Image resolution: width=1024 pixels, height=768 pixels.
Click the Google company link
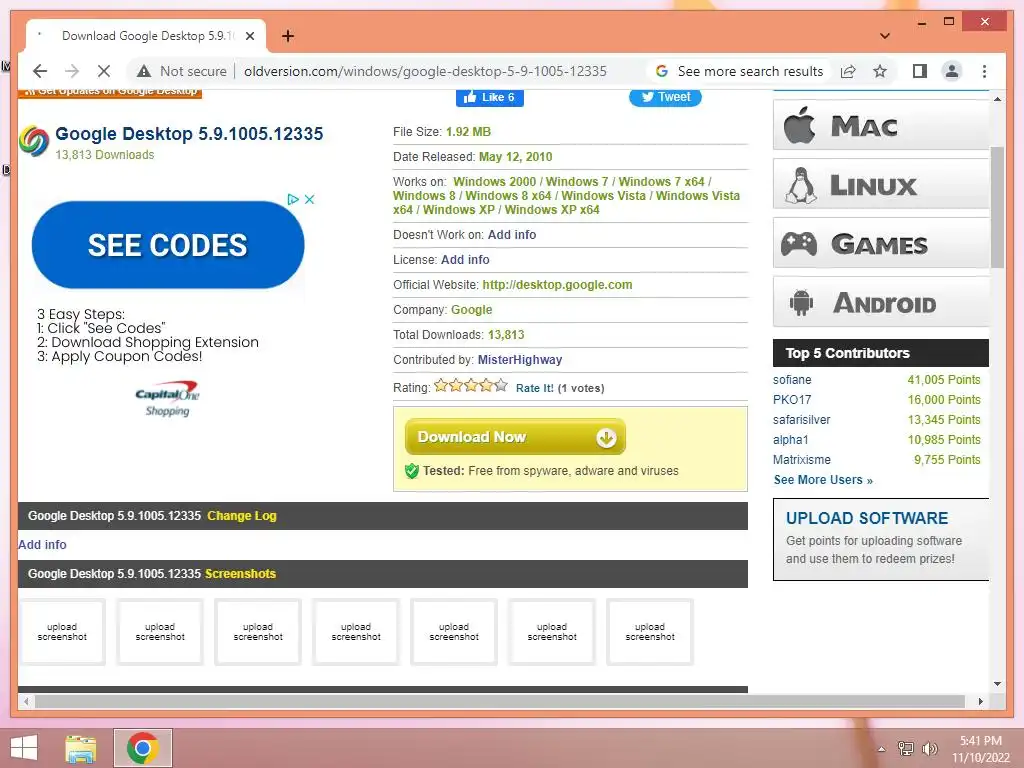pyautogui.click(x=472, y=310)
